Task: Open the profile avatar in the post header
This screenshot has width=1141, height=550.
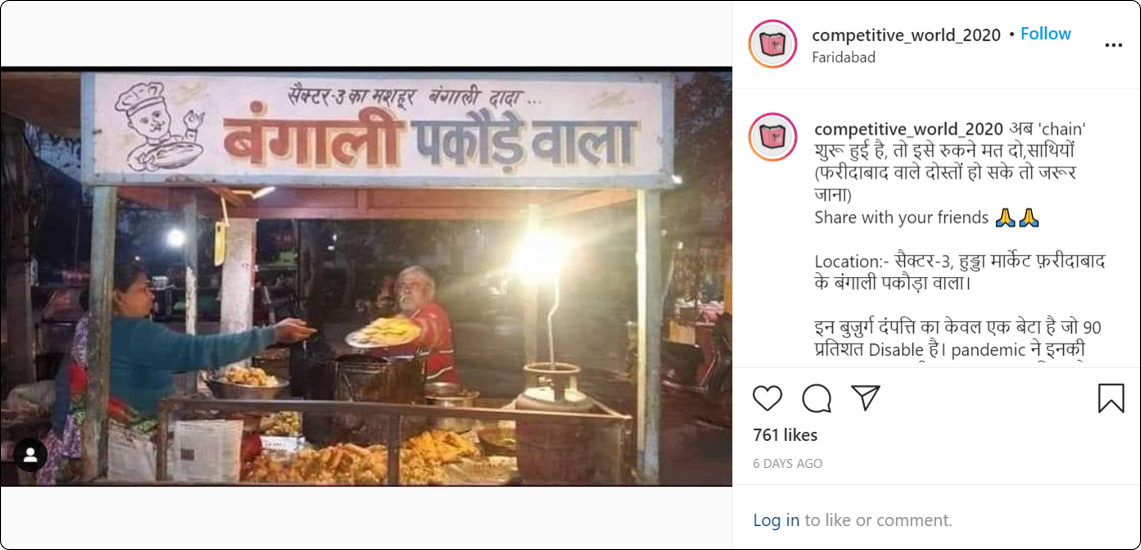Action: coord(773,44)
